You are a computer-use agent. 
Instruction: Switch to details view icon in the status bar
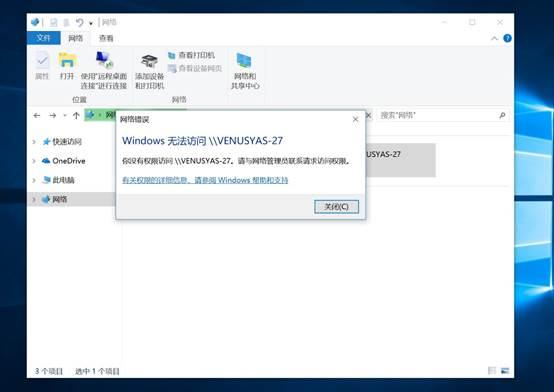coord(491,370)
